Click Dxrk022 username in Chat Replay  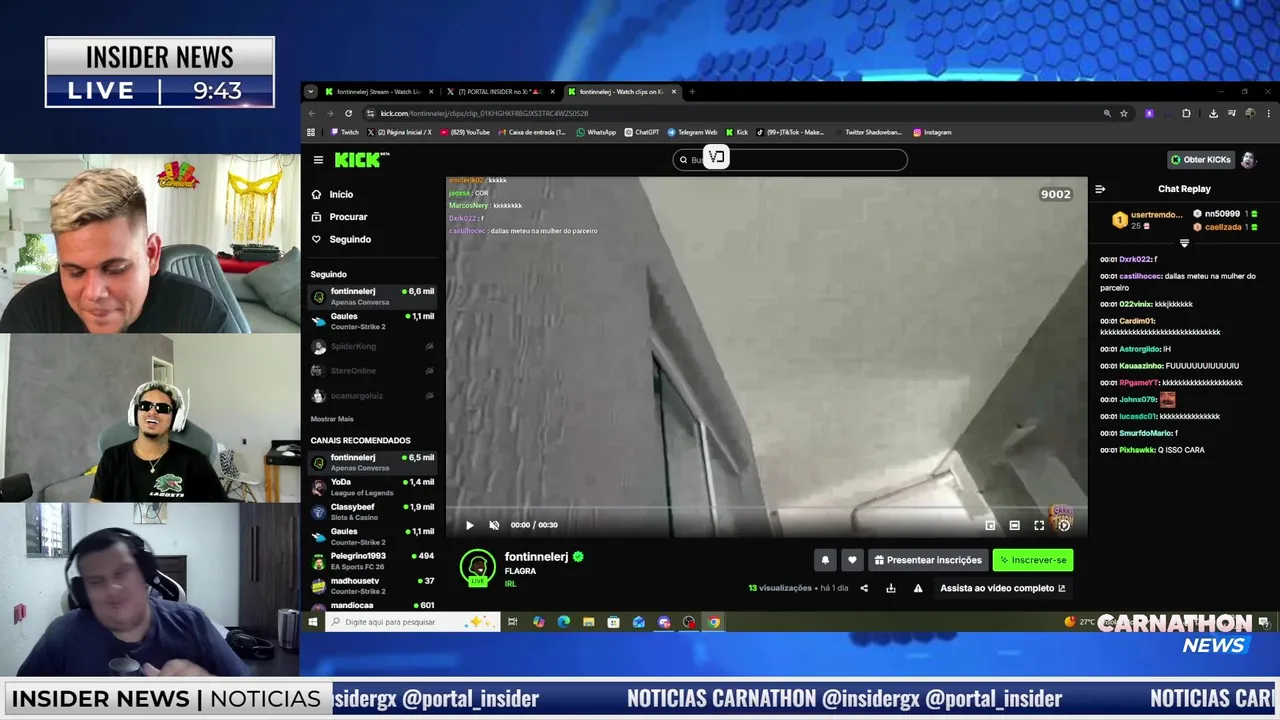click(x=1135, y=259)
